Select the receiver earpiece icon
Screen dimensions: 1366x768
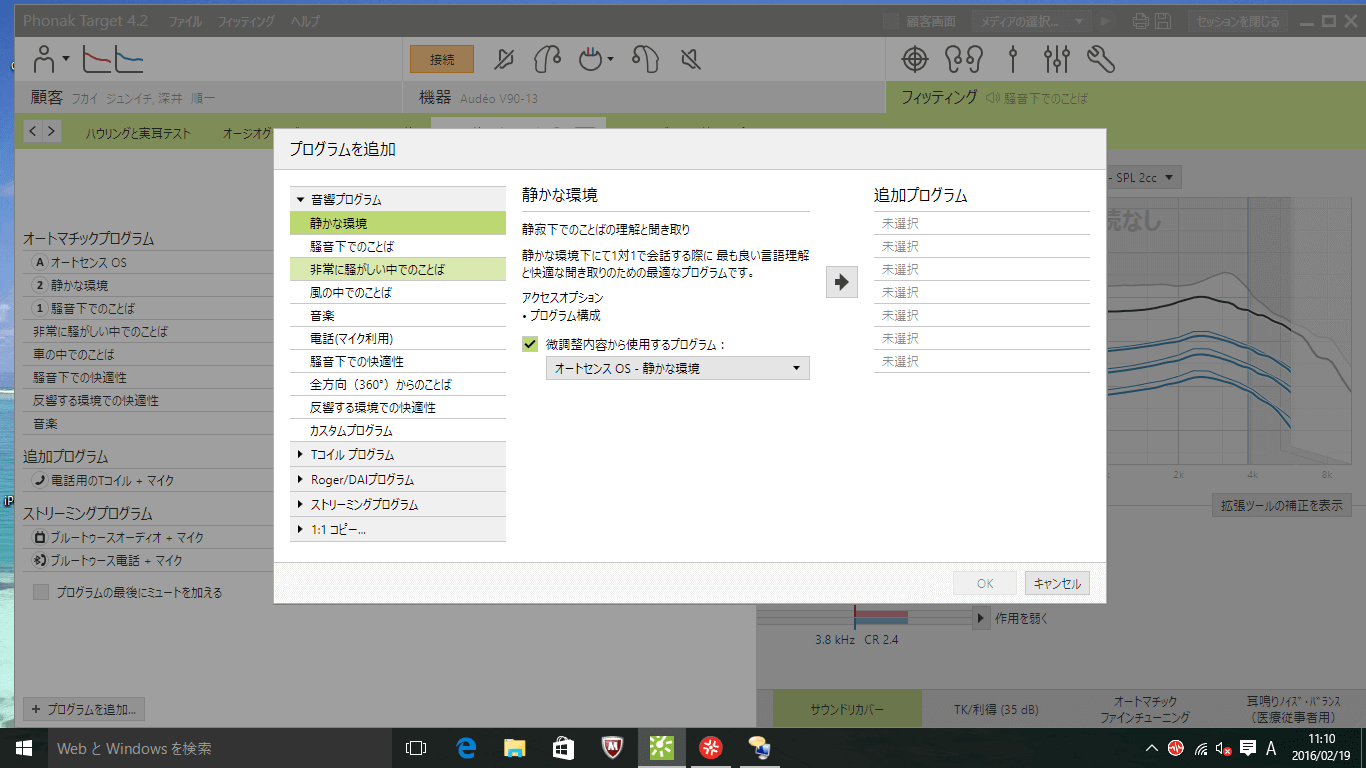548,60
